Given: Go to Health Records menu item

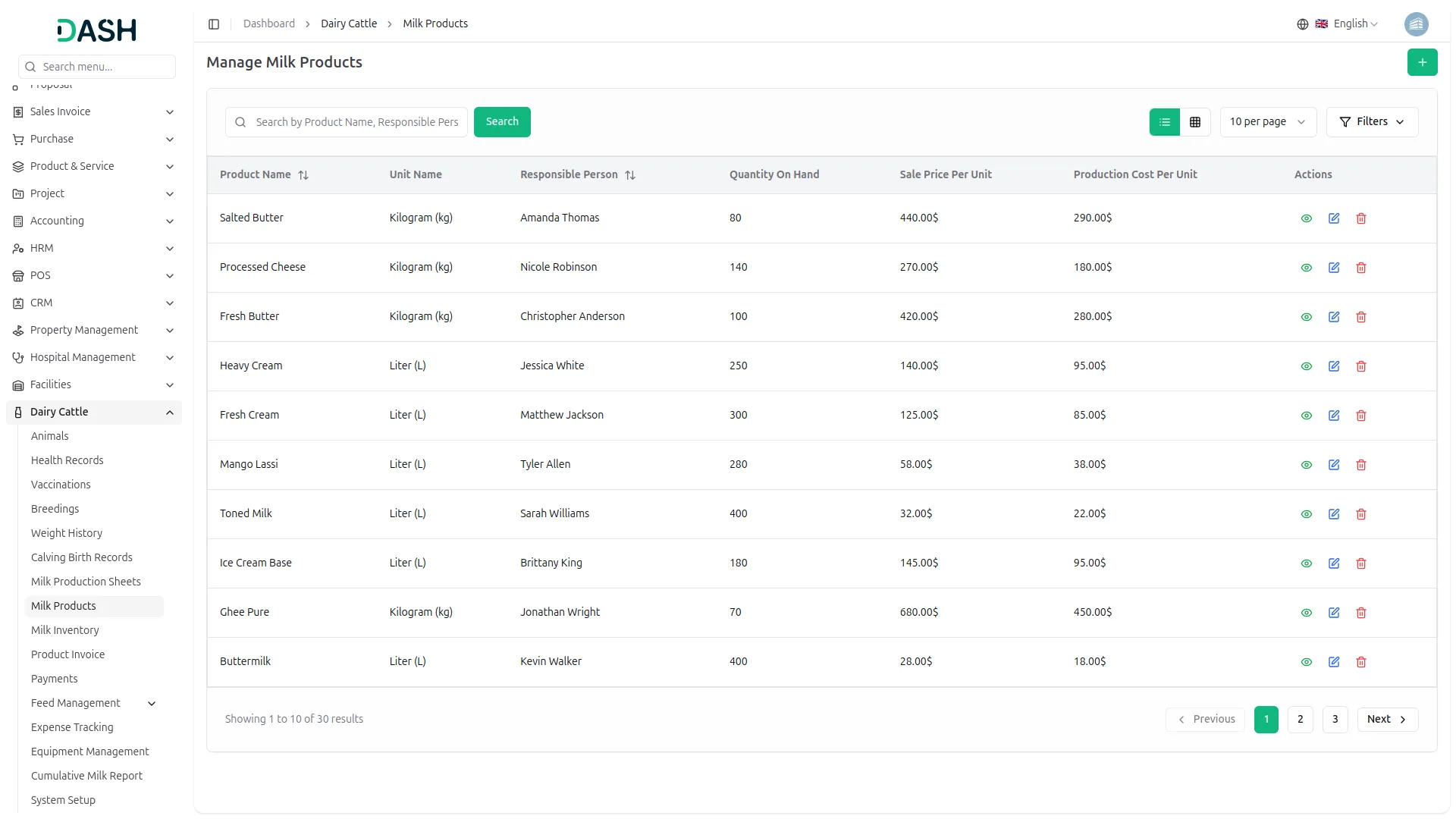Looking at the screenshot, I should coord(67,460).
